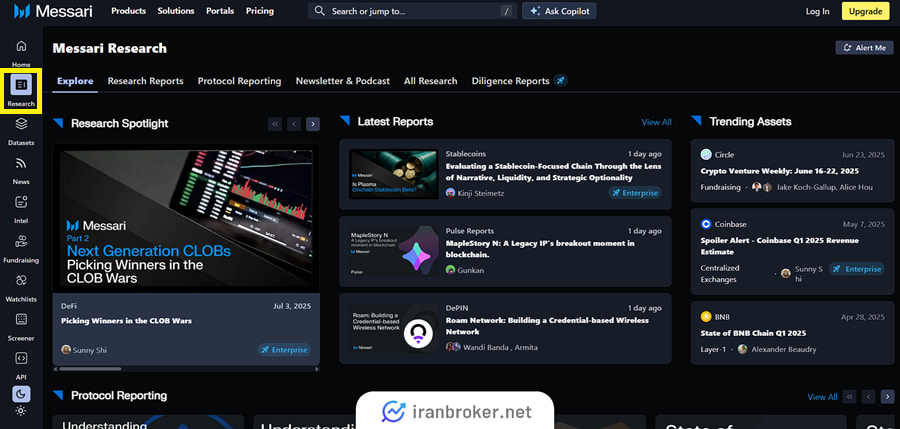The height and width of the screenshot is (429, 900).
Task: Go to Home in the sidebar
Action: point(21,53)
